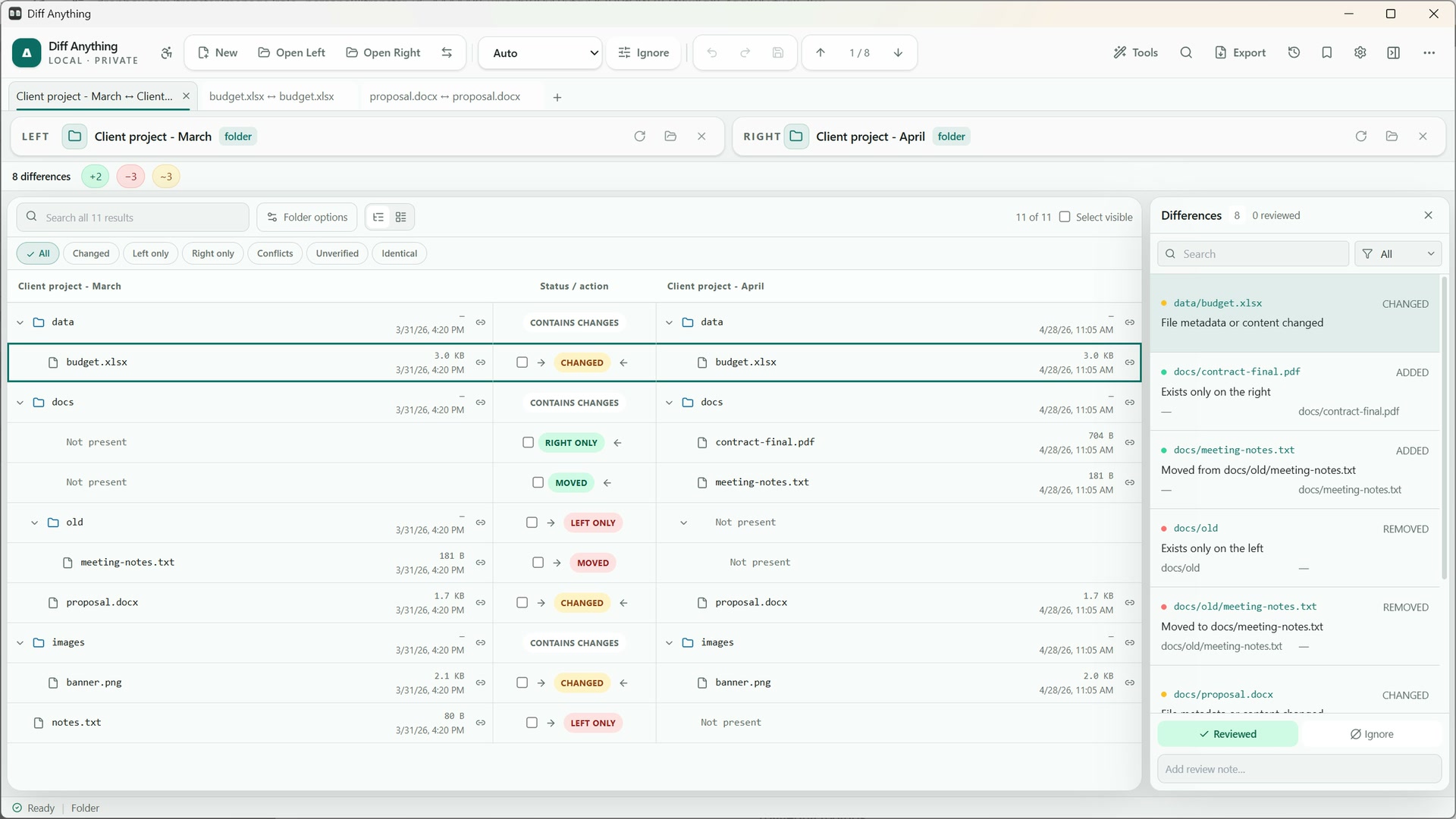
Task: Toggle the side panel layout icon
Action: click(1394, 52)
